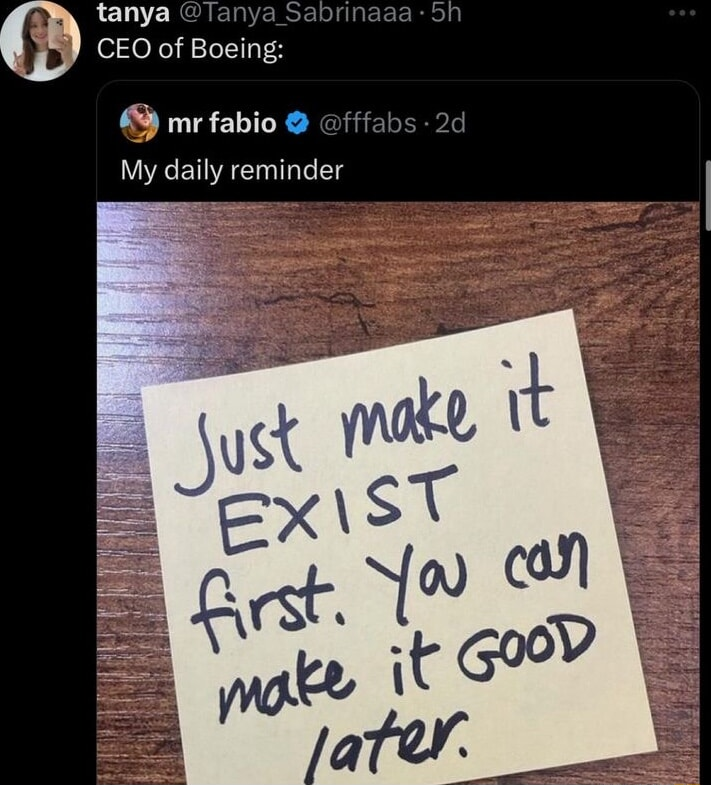Screen dimensions: 711x785
Task: Click the scrollbar handle on right edge
Action: 708,195
